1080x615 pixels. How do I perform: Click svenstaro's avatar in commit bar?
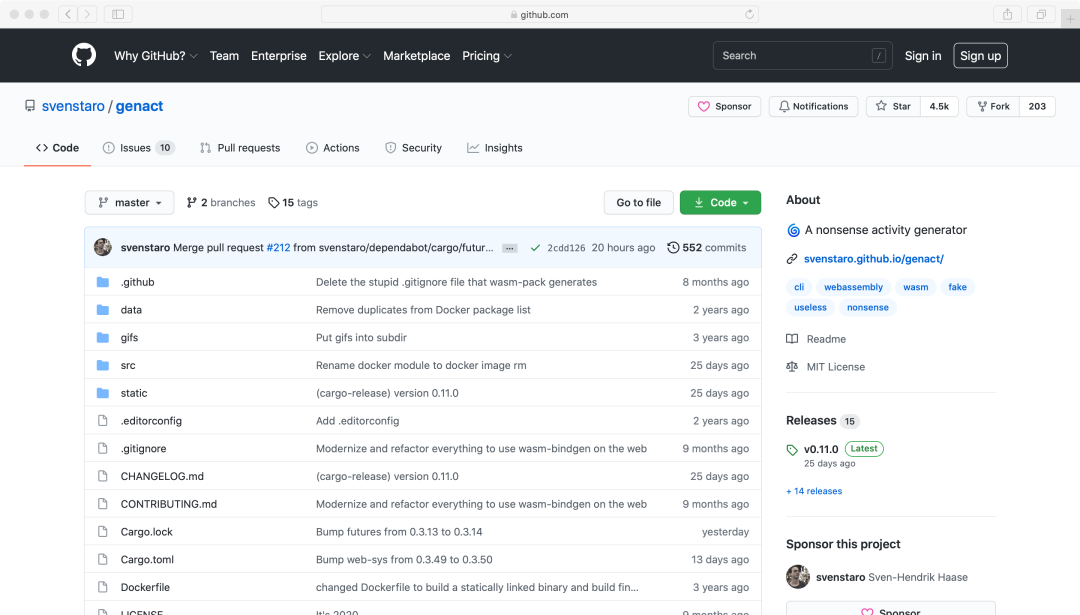[x=103, y=247]
